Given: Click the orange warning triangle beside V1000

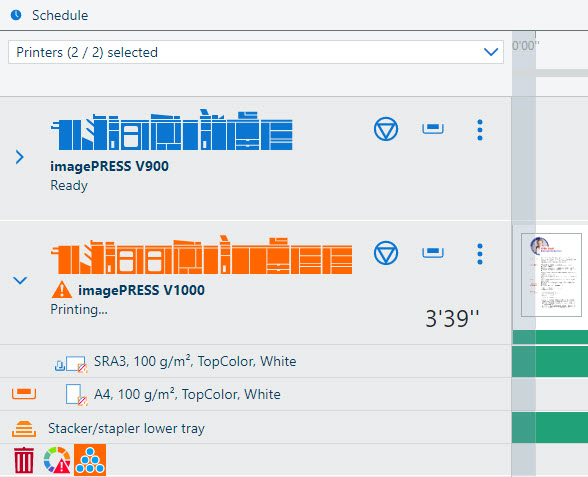Looking at the screenshot, I should [x=62, y=290].
